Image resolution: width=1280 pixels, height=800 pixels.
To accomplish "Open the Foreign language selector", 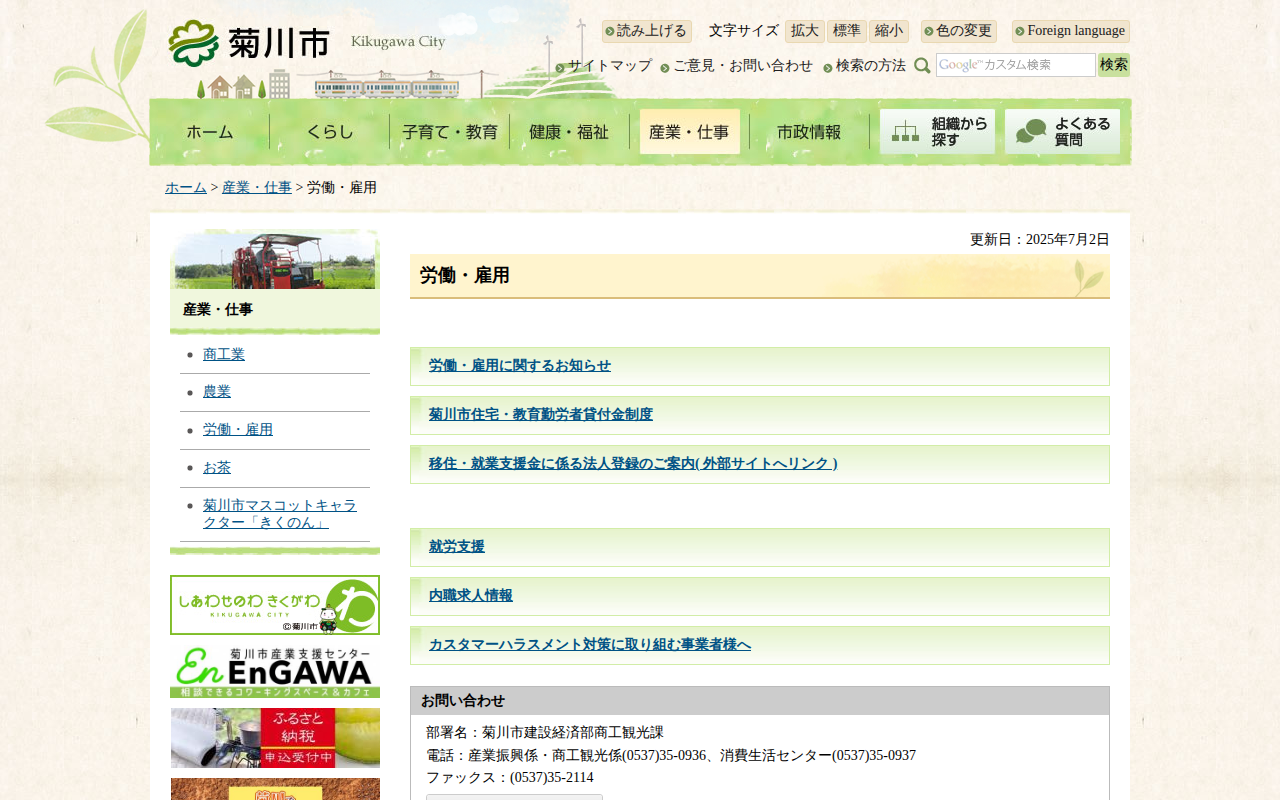I will coord(1070,31).
